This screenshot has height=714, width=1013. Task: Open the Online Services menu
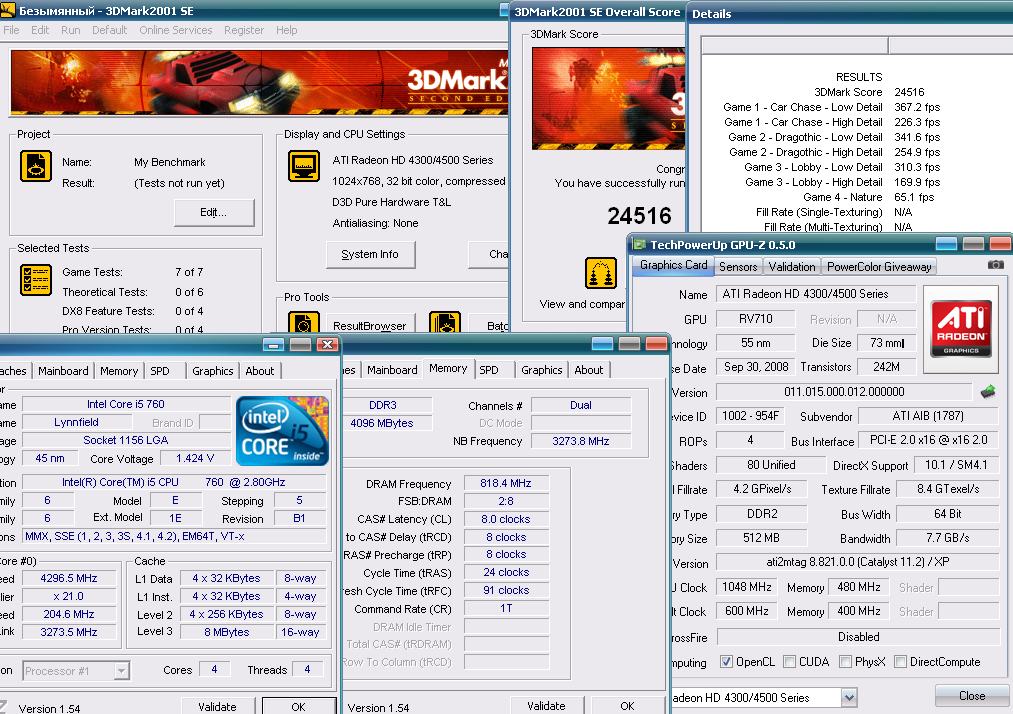(176, 30)
